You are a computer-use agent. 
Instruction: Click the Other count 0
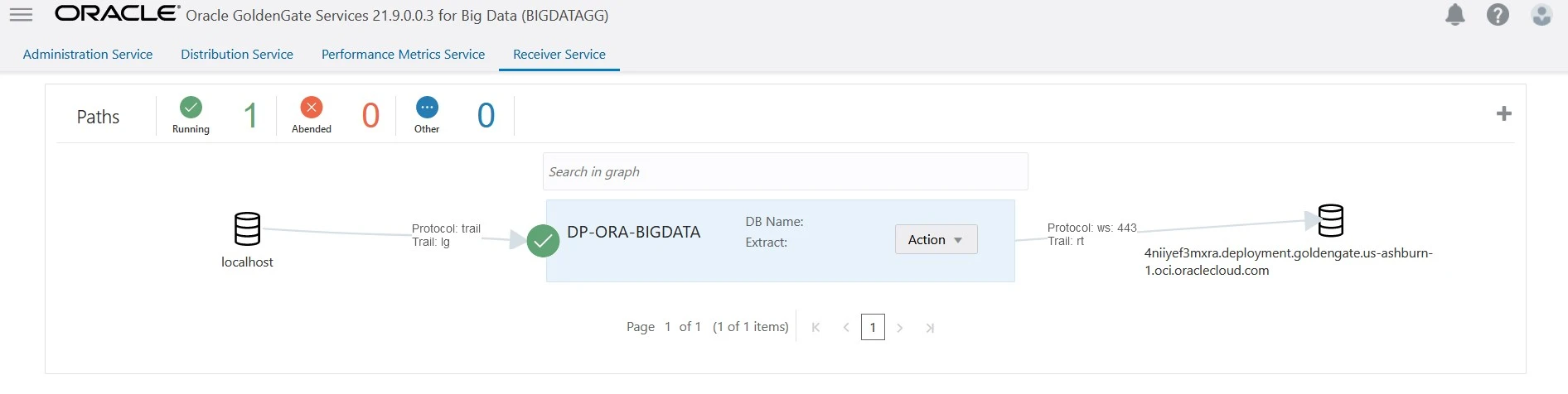click(486, 115)
